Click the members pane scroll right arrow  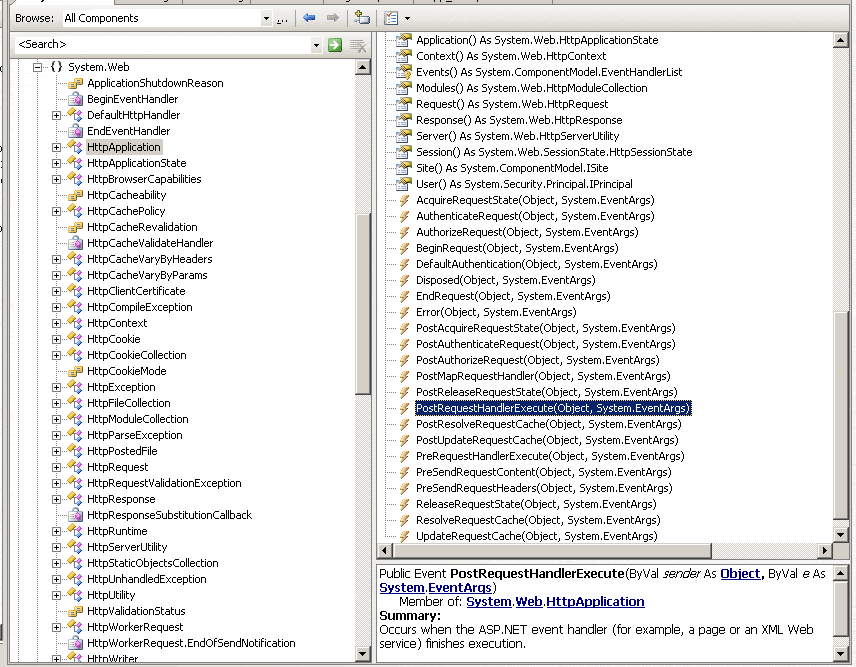(x=824, y=551)
